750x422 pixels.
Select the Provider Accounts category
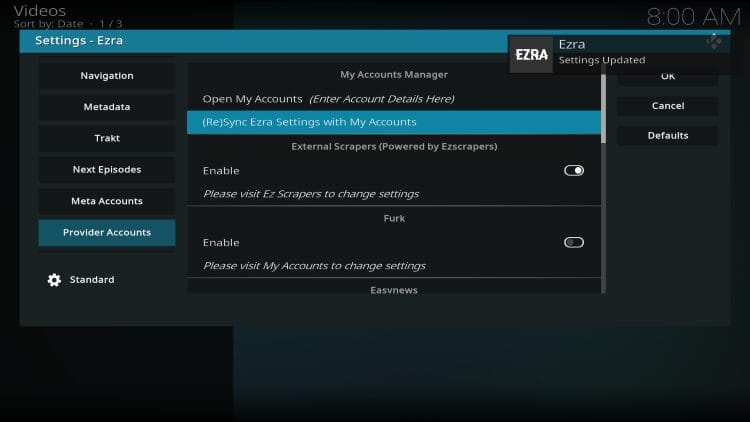point(107,233)
